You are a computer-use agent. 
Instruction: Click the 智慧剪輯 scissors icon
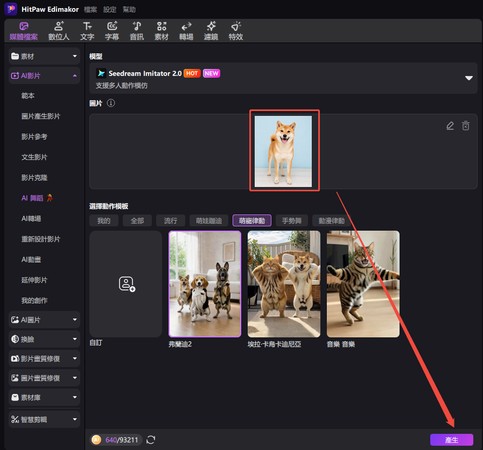coord(15,419)
